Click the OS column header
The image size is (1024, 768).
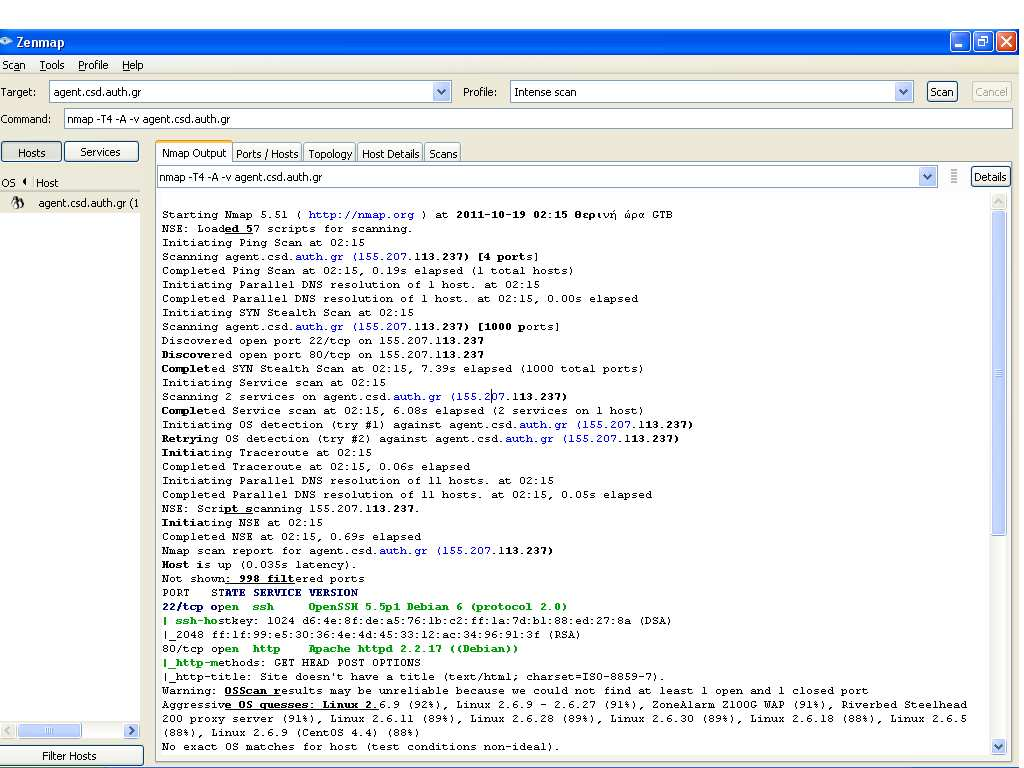point(8,183)
